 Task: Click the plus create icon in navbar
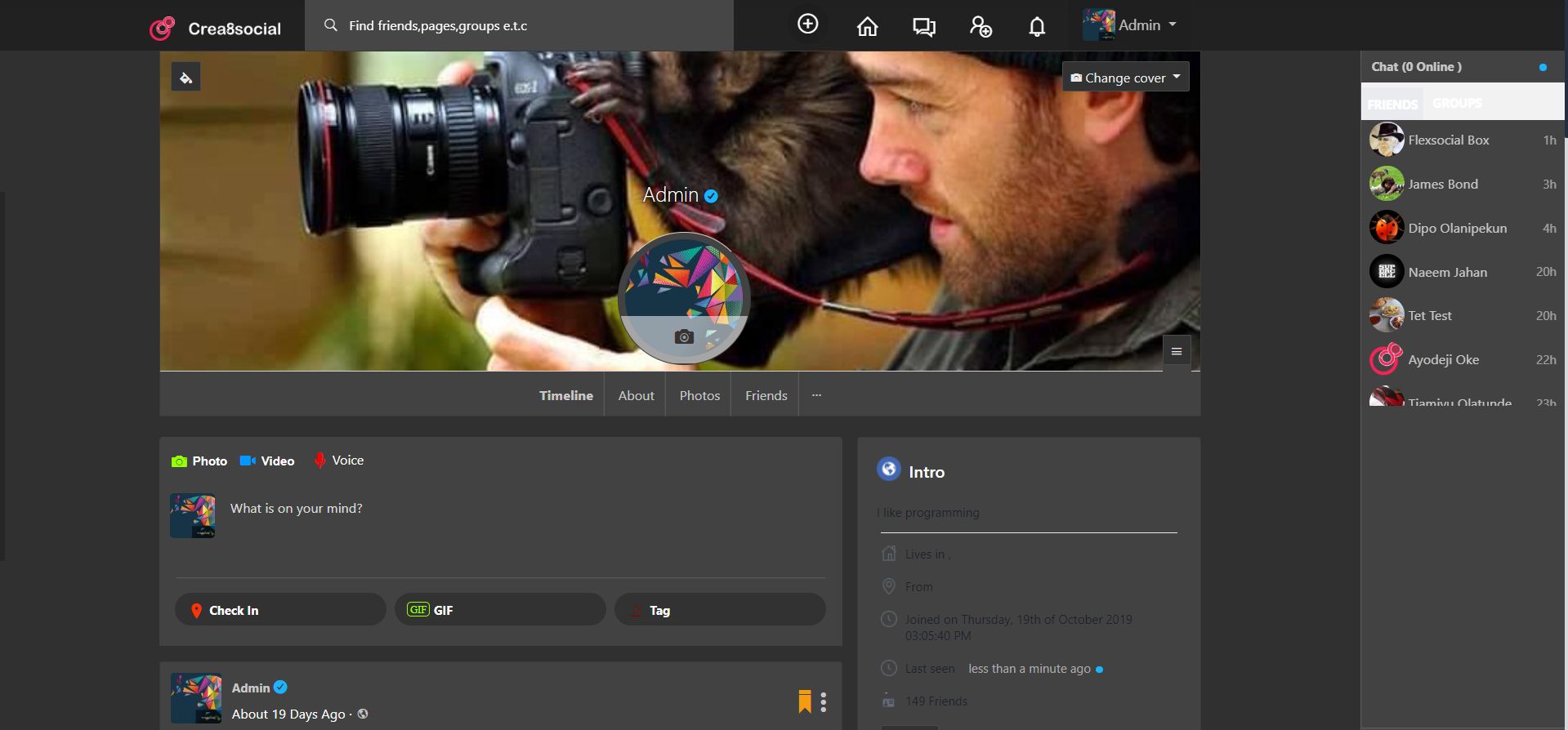tap(807, 24)
